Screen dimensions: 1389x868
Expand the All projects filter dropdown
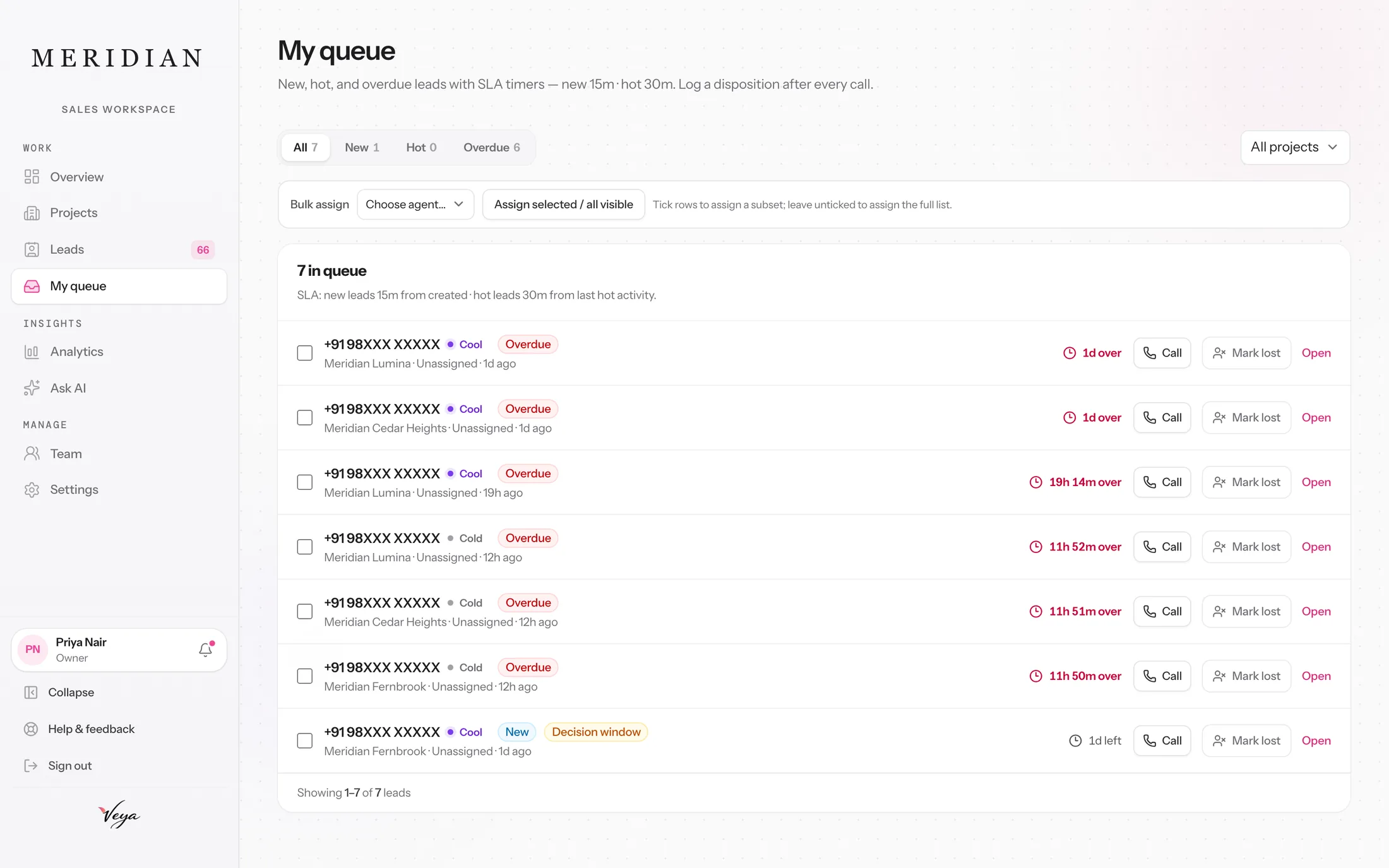coord(1294,147)
